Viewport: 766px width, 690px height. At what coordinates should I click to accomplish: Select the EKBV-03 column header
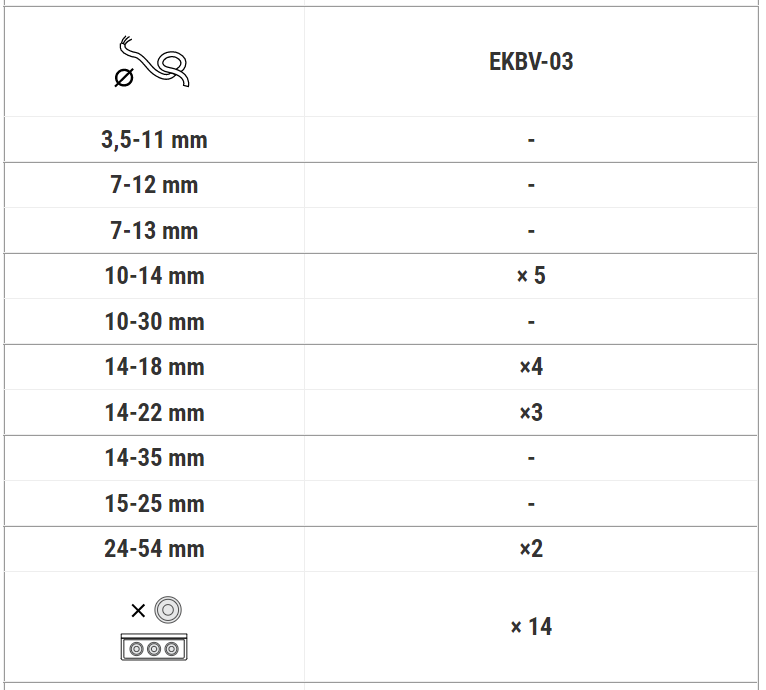[531, 62]
